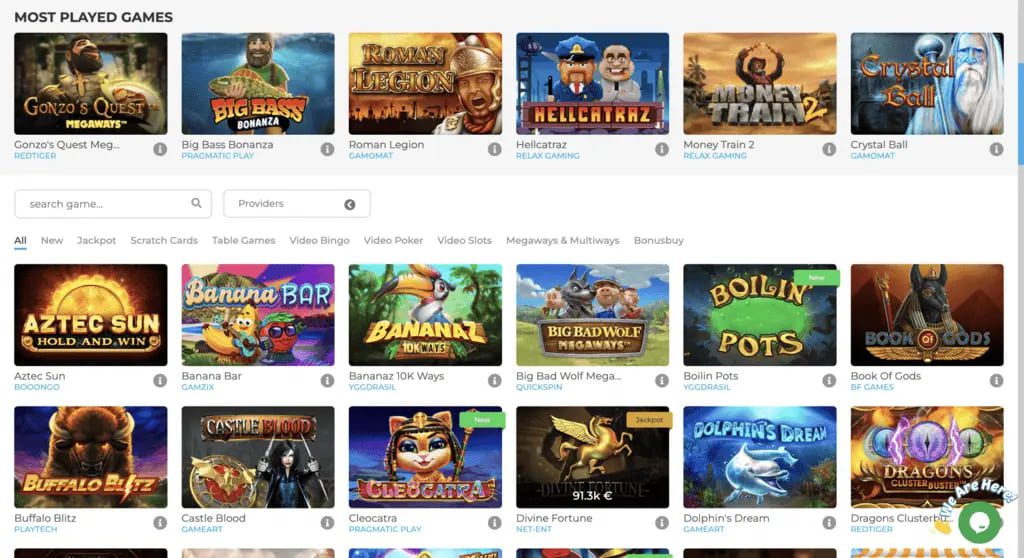Screen dimensions: 1024x558
Task: Click the Hellcatraz info icon
Action: click(662, 149)
